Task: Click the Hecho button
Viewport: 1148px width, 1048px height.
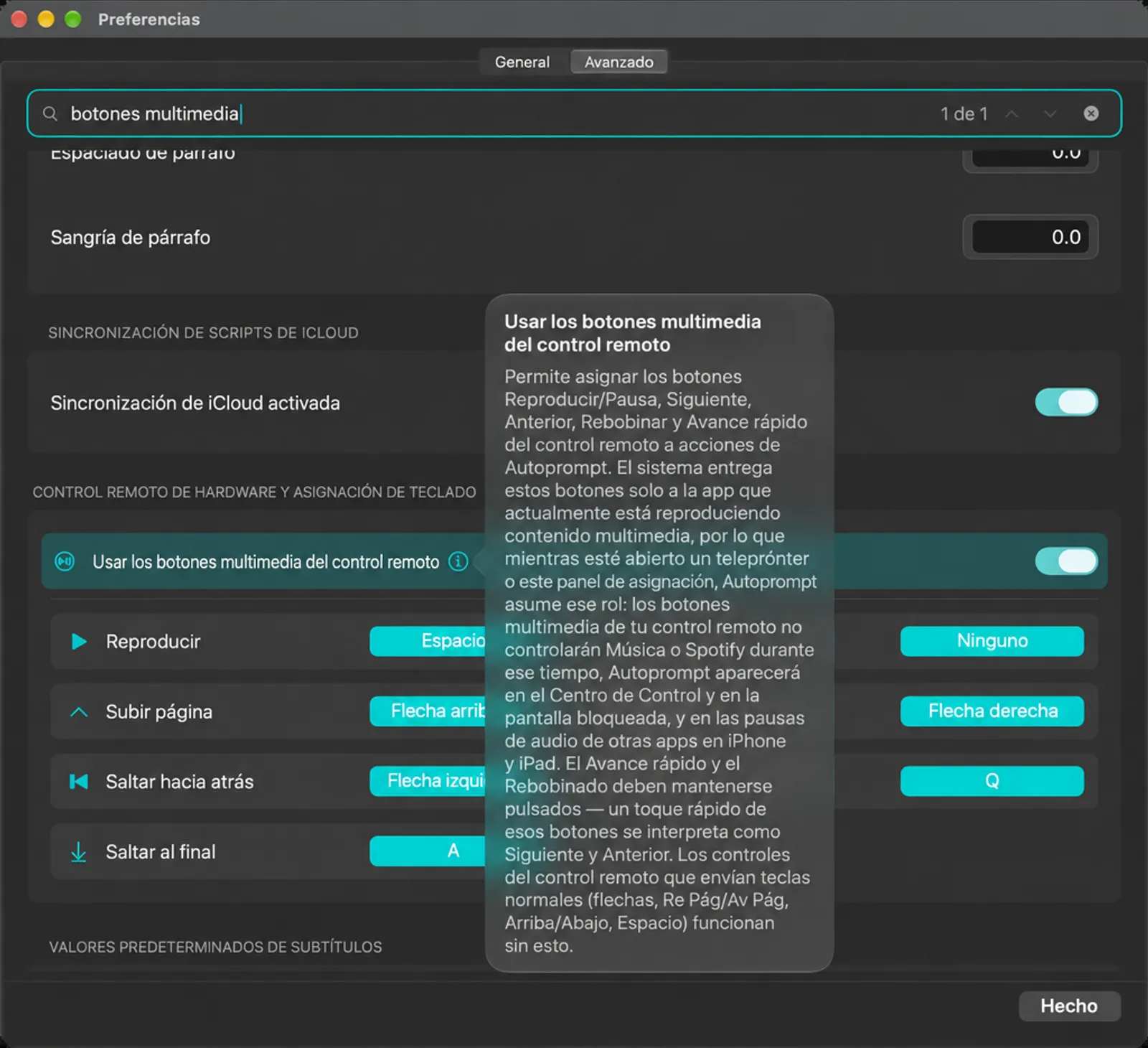Action: [x=1069, y=1006]
